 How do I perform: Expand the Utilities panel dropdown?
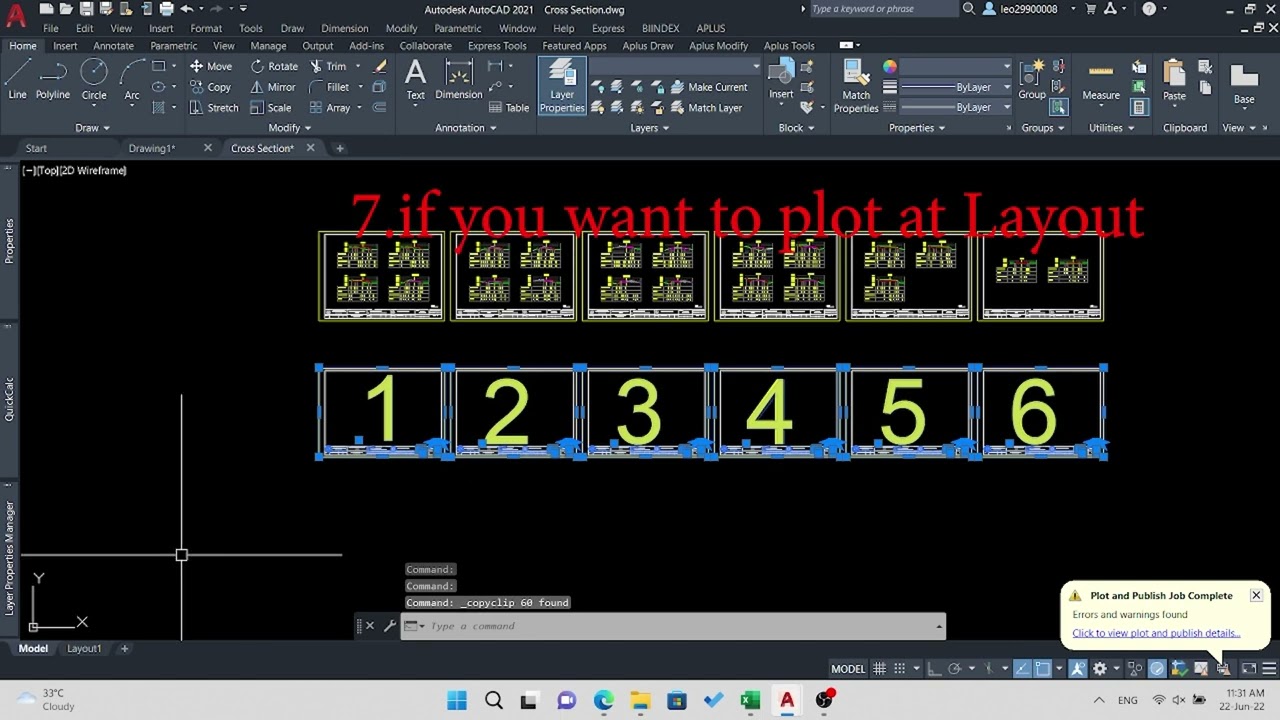tap(1111, 128)
